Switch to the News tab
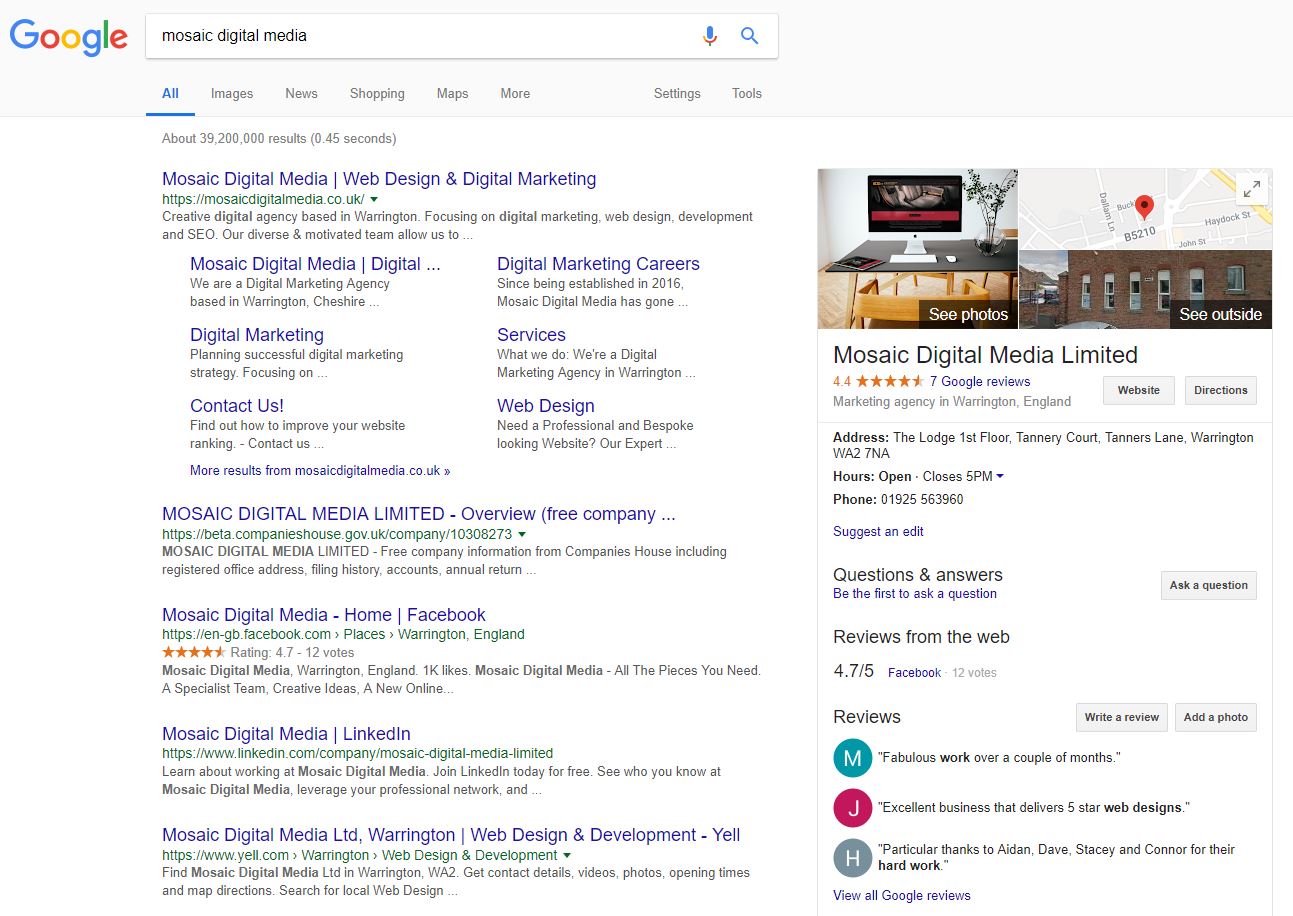The width and height of the screenshot is (1293, 916). coord(301,93)
